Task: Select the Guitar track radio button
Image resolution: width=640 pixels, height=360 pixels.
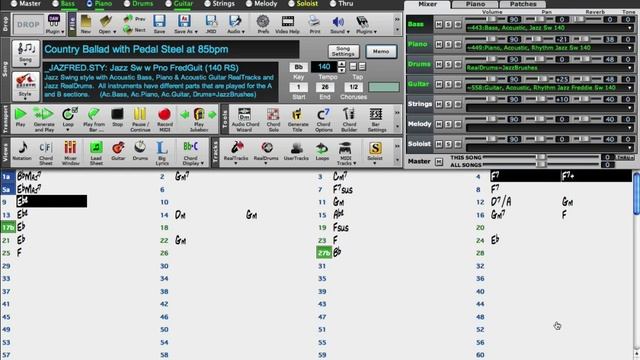Action: [x=168, y=4]
